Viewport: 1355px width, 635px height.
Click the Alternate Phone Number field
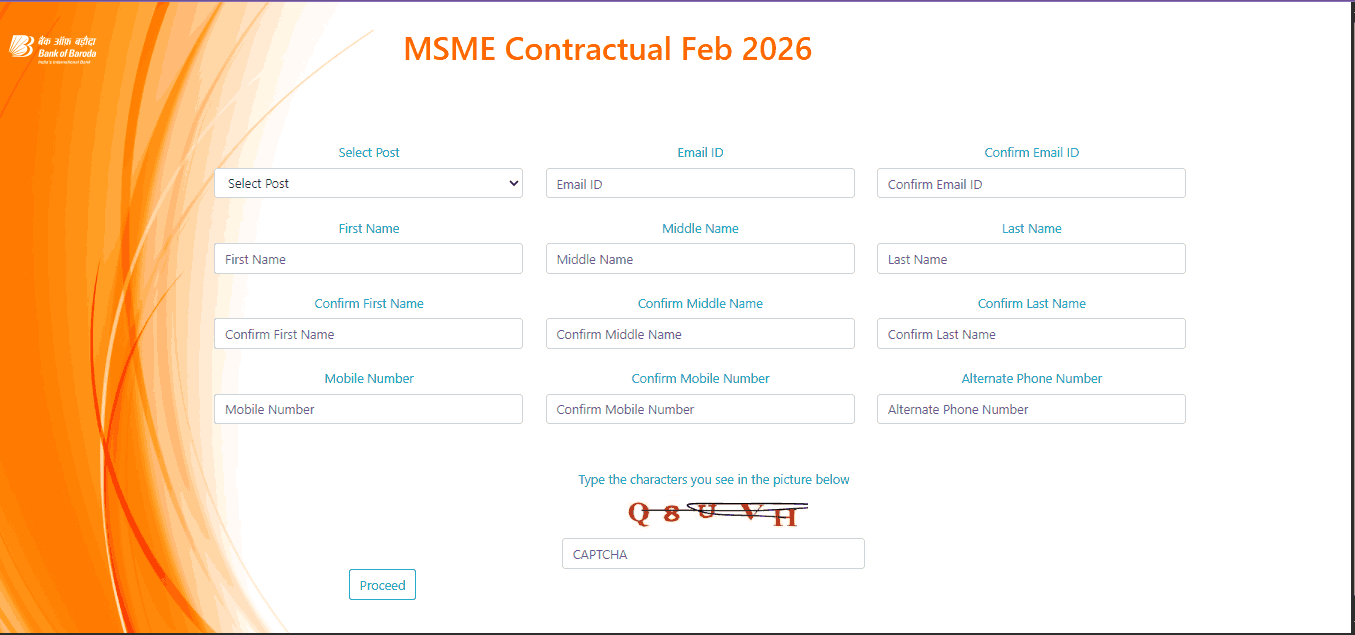[x=1031, y=408]
